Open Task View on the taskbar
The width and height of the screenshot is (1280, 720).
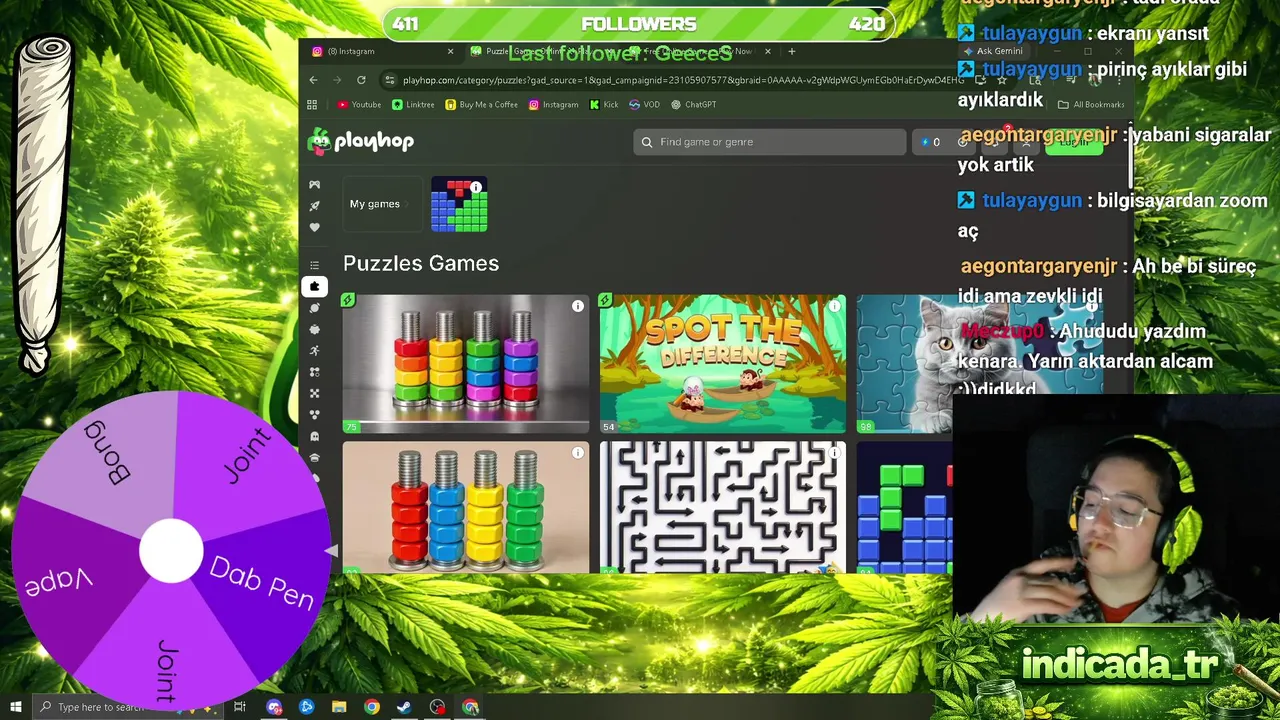pos(239,707)
